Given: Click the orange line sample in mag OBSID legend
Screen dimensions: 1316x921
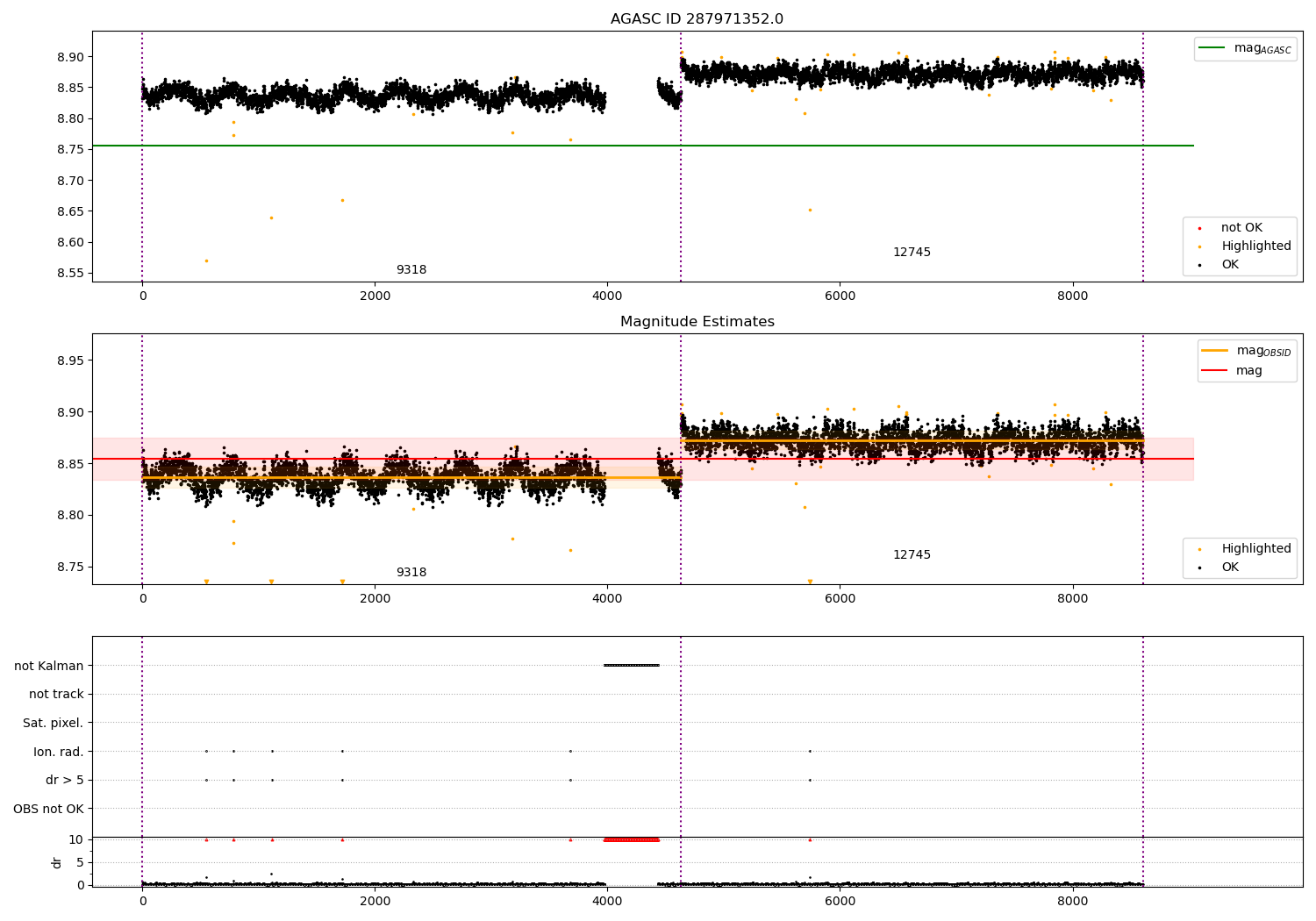Looking at the screenshot, I should (1214, 351).
